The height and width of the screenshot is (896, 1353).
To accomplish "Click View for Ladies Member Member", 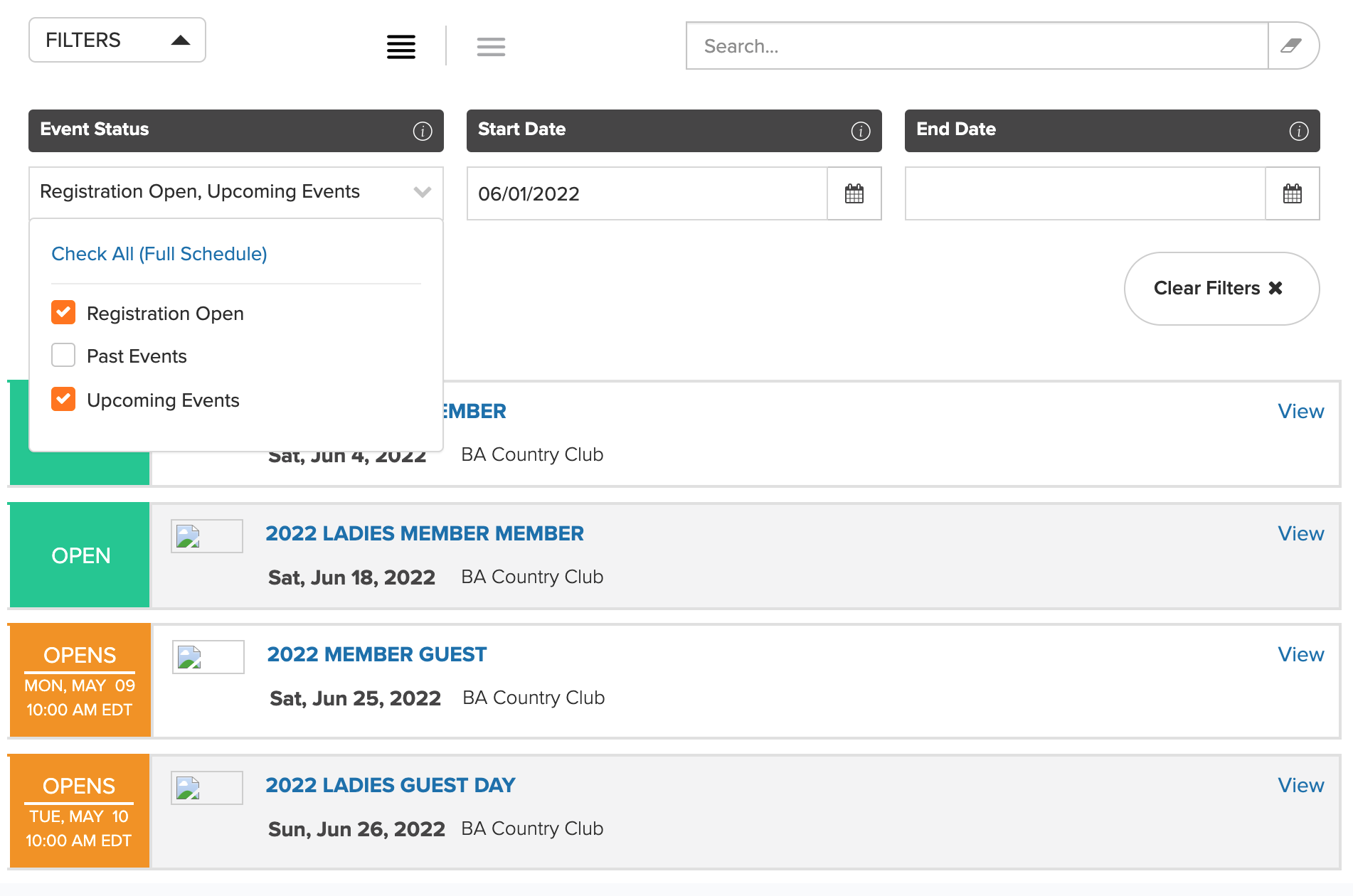I will [x=1301, y=533].
